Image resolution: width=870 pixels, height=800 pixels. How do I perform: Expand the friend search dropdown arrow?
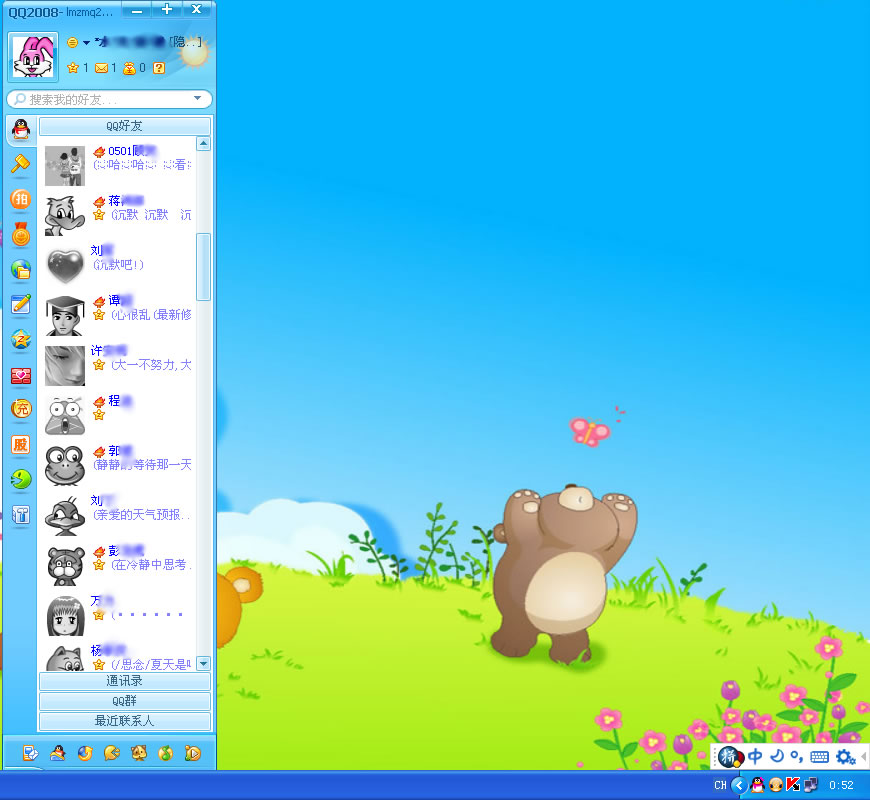198,98
